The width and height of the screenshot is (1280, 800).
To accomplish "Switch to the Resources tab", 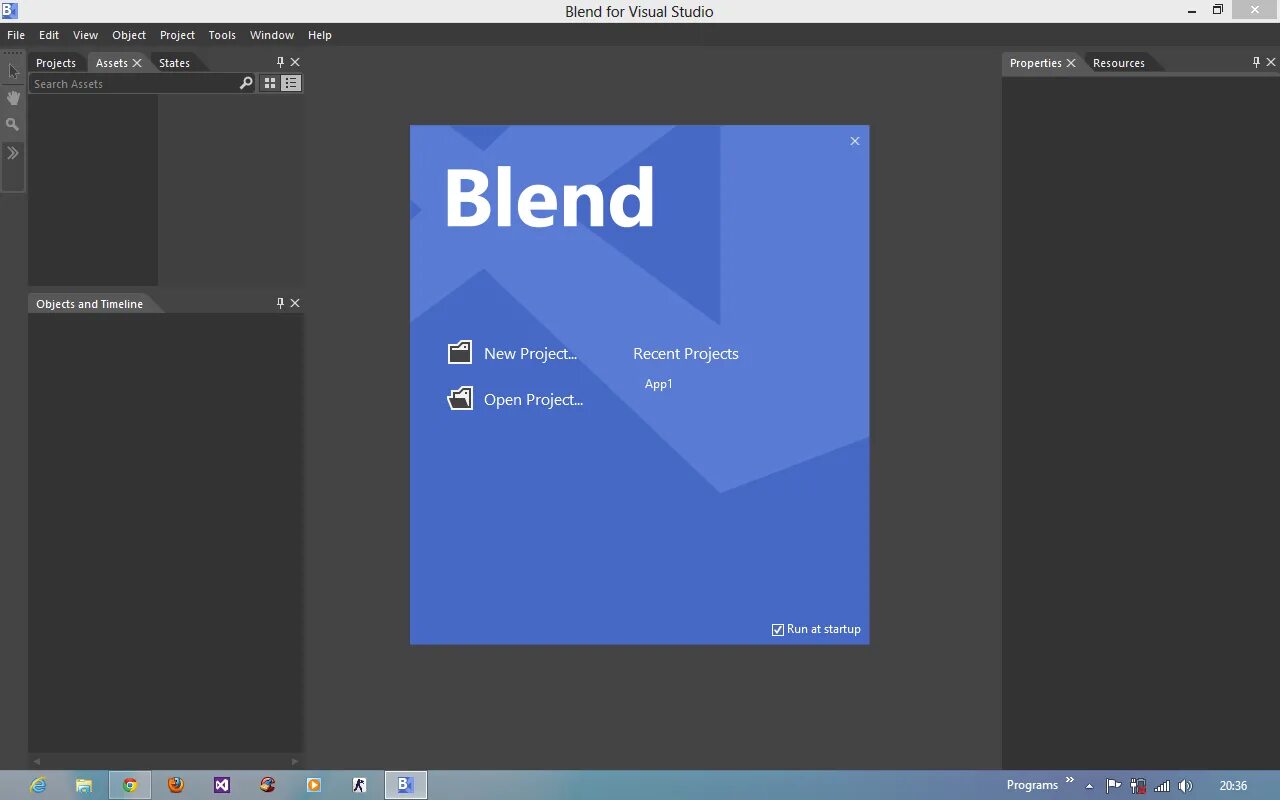I will click(x=1118, y=63).
